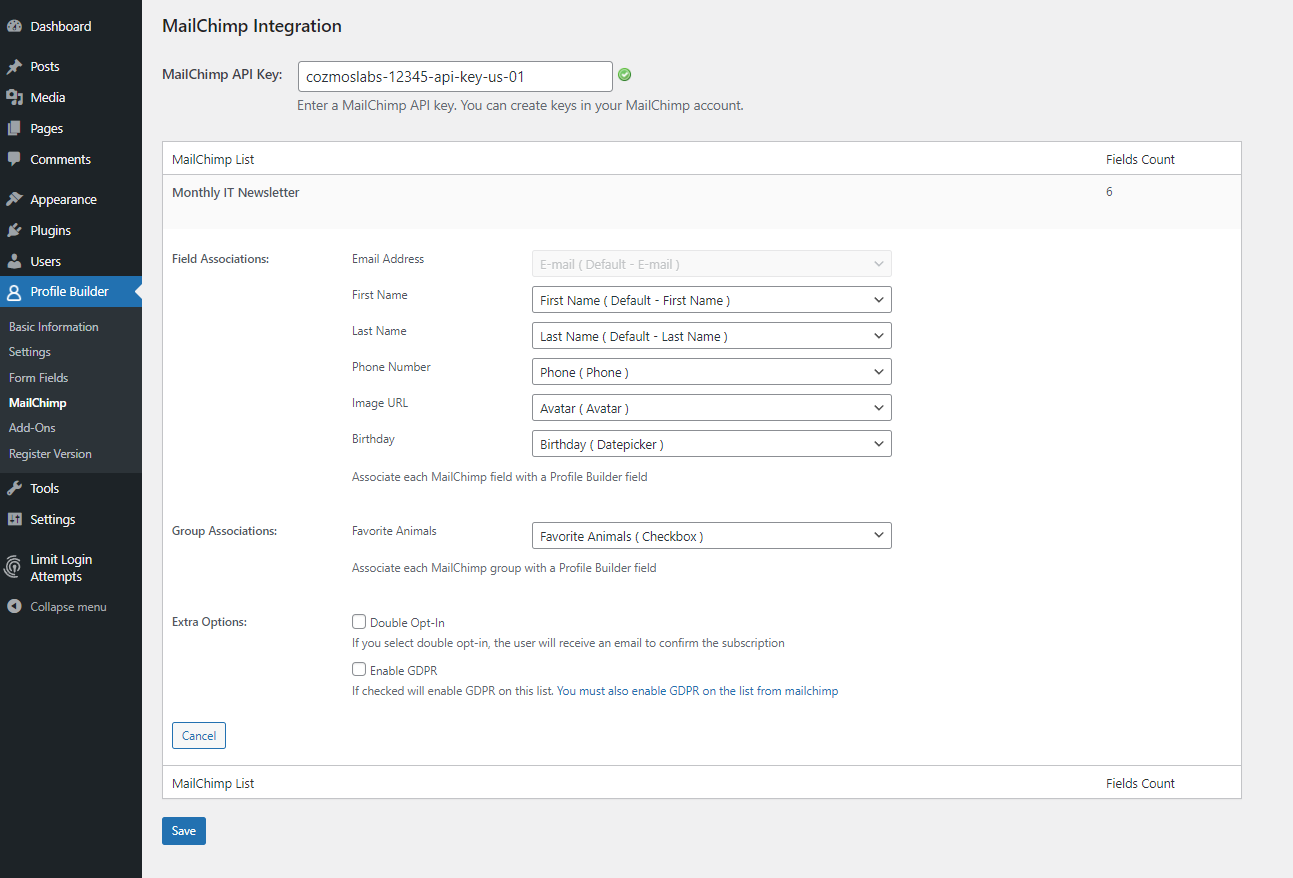Image resolution: width=1293 pixels, height=878 pixels.
Task: Go to the Plugins menu item
Action: click(71, 230)
